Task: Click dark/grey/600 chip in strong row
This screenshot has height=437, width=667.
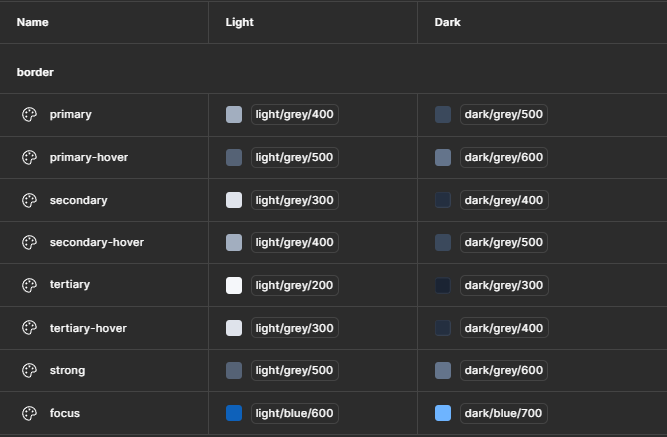Action: 504,370
